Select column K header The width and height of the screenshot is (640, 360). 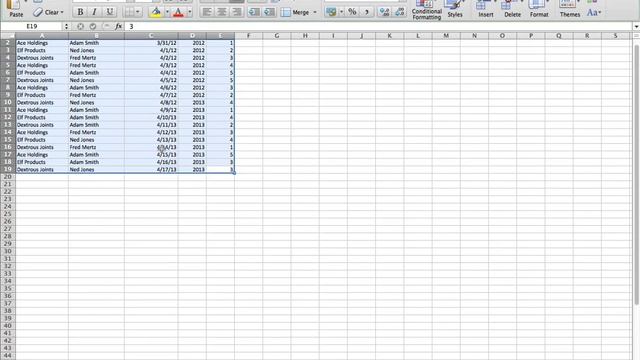(389, 36)
